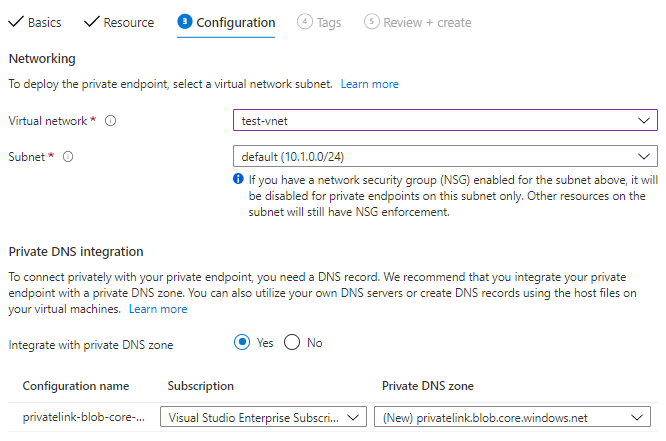Expand the Subnet dropdown

(x=445, y=157)
